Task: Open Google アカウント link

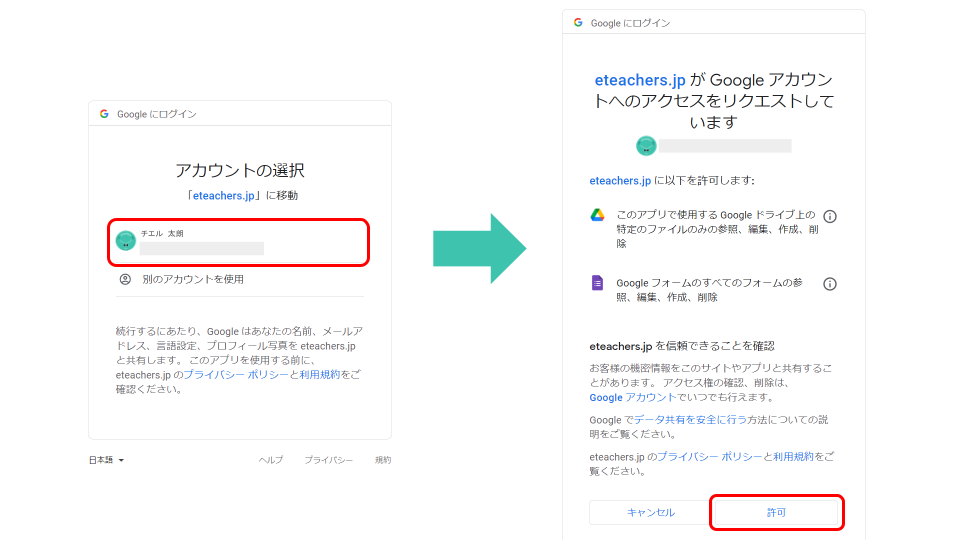Action: point(632,397)
